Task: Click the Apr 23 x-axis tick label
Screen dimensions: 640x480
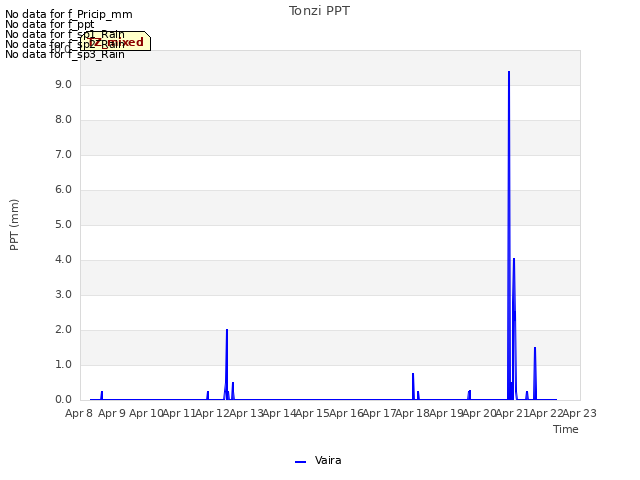Action: click(580, 413)
